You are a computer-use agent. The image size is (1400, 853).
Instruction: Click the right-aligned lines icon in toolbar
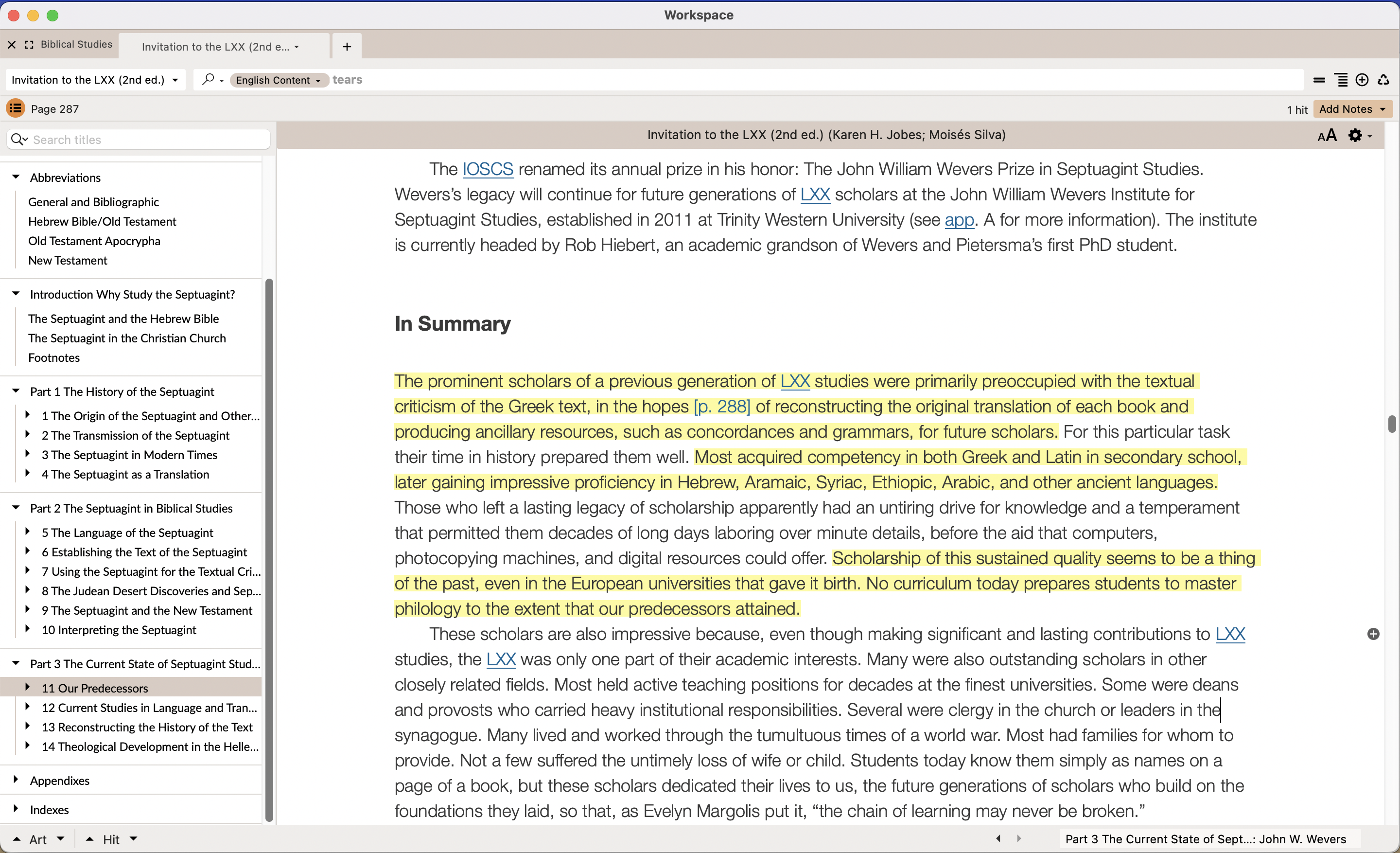coord(1341,80)
